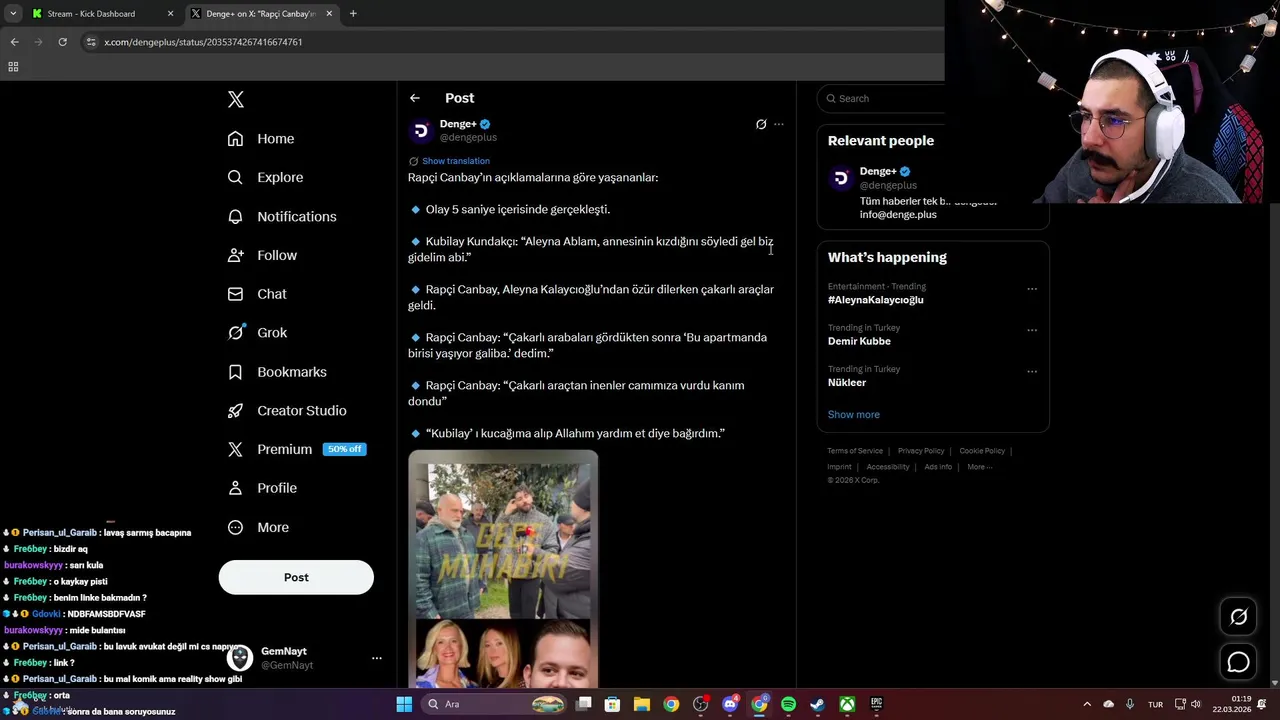Image resolution: width=1280 pixels, height=720 pixels.
Task: Open Xbox app from the taskbar
Action: pyautogui.click(x=847, y=704)
